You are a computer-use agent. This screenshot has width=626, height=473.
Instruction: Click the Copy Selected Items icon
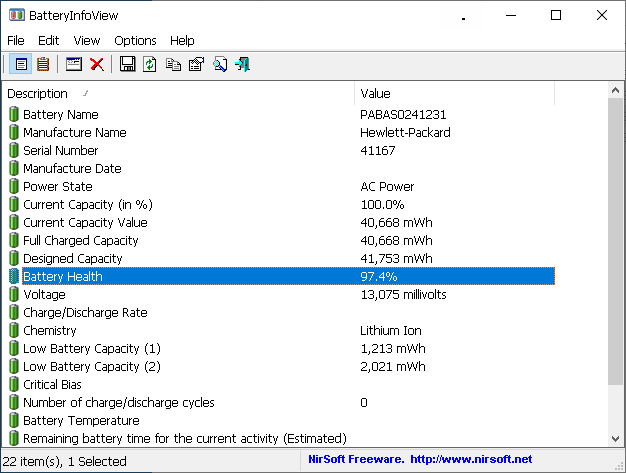(173, 65)
